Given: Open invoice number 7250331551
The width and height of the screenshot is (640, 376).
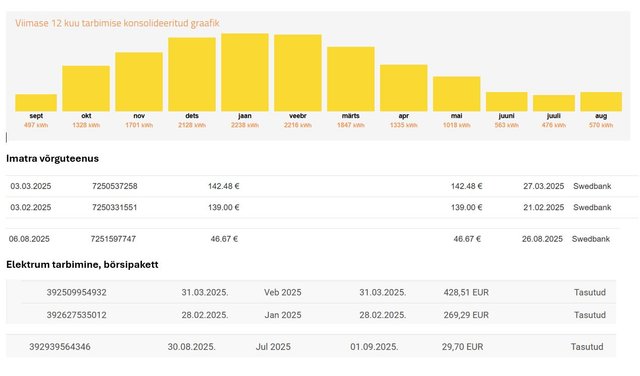Looking at the screenshot, I should coord(115,207).
